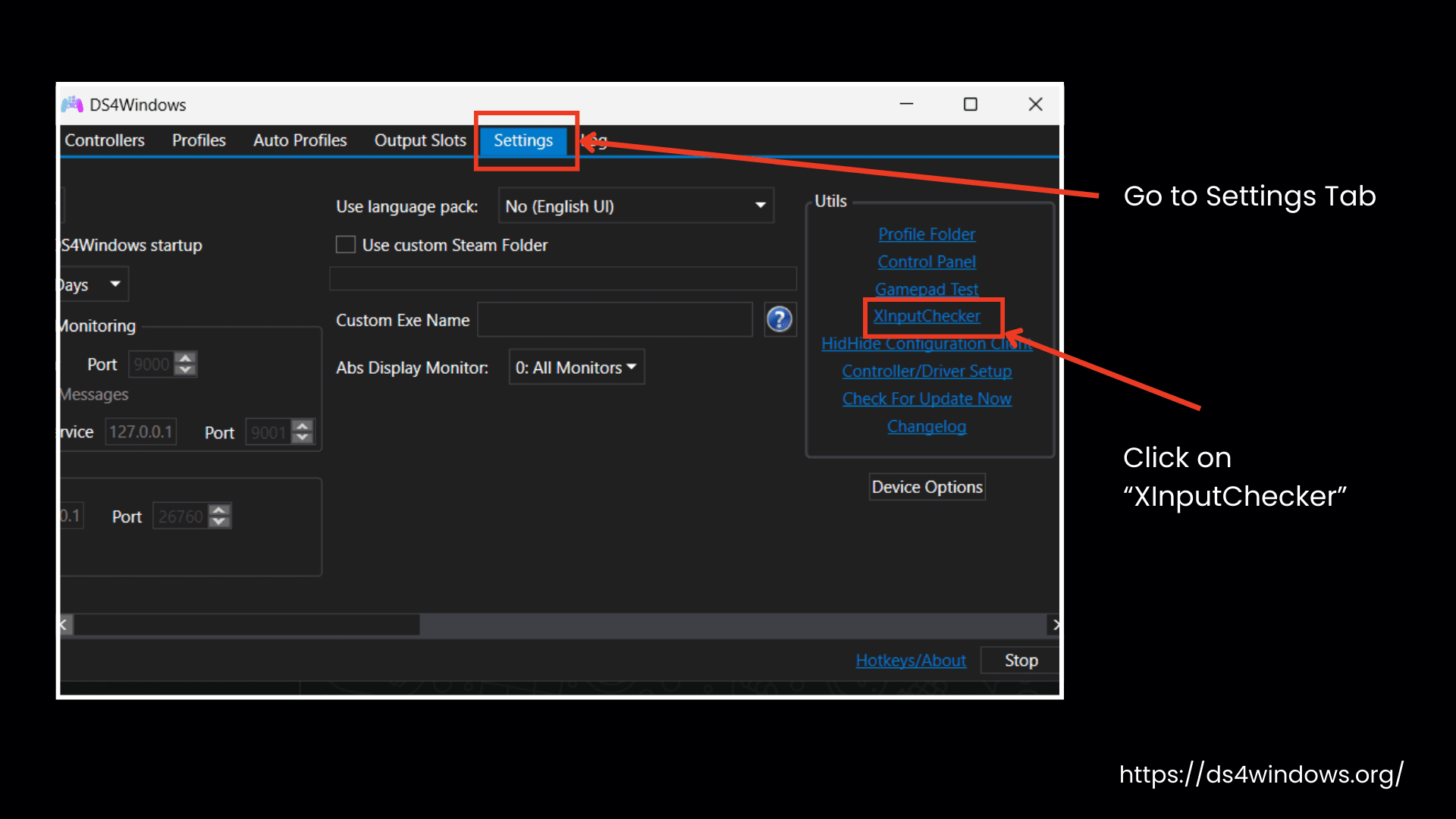Decrease the port 26760 stepper
The image size is (1456, 819).
pyautogui.click(x=220, y=522)
